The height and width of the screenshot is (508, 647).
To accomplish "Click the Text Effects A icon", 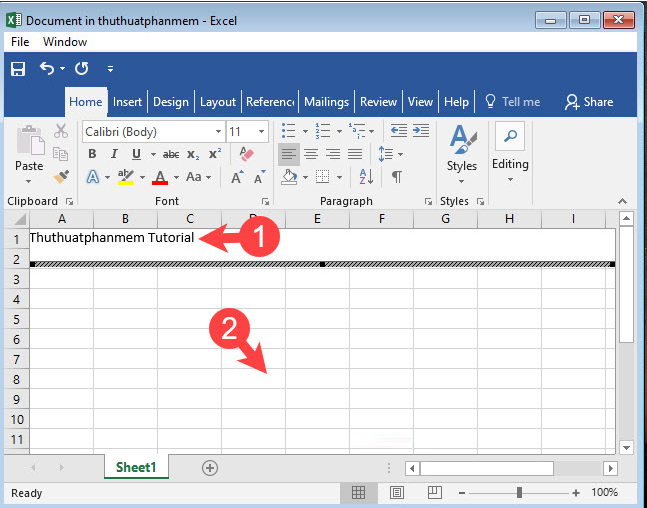I will (93, 177).
